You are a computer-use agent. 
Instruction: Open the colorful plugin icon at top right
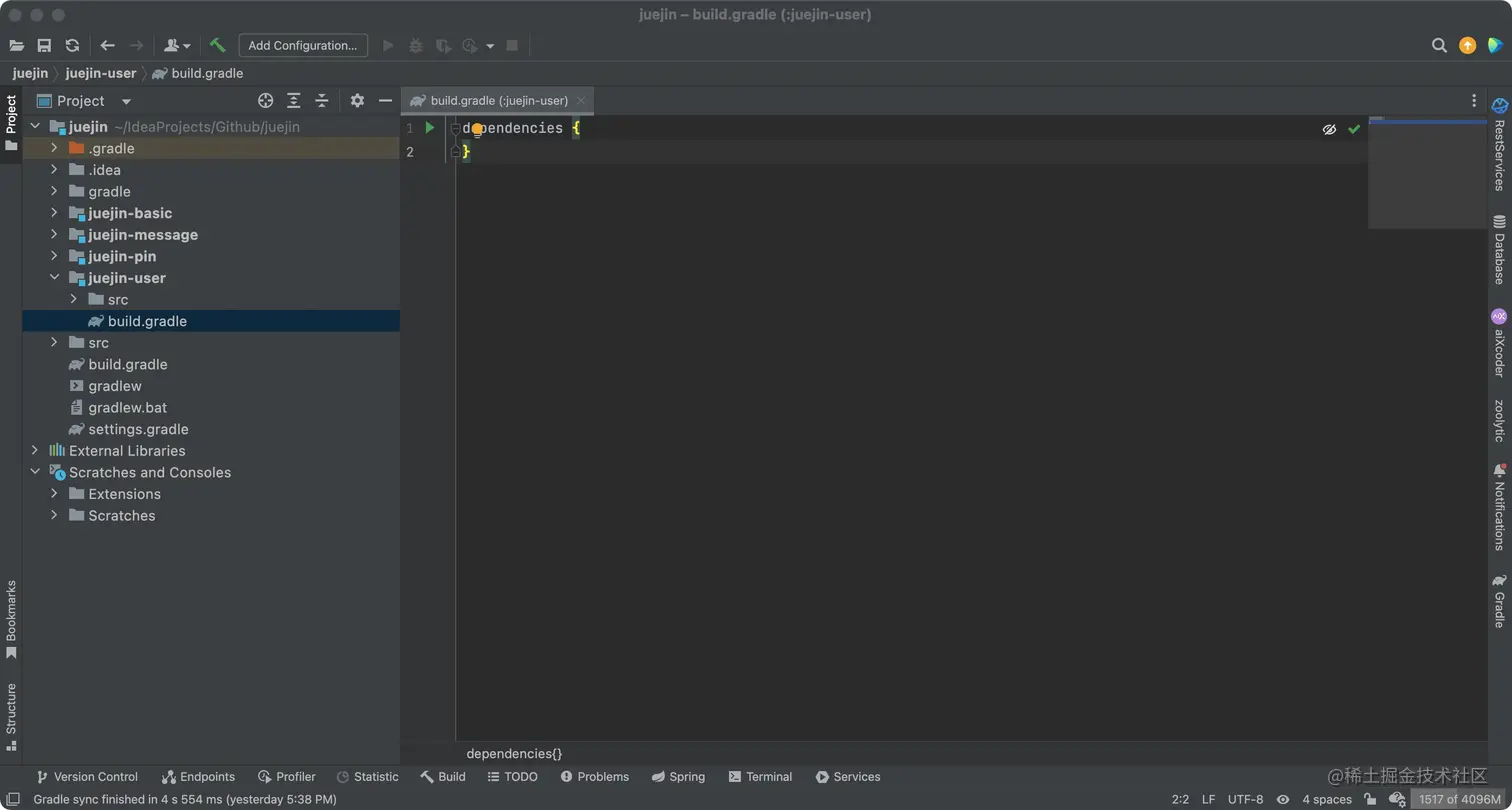click(x=1495, y=45)
